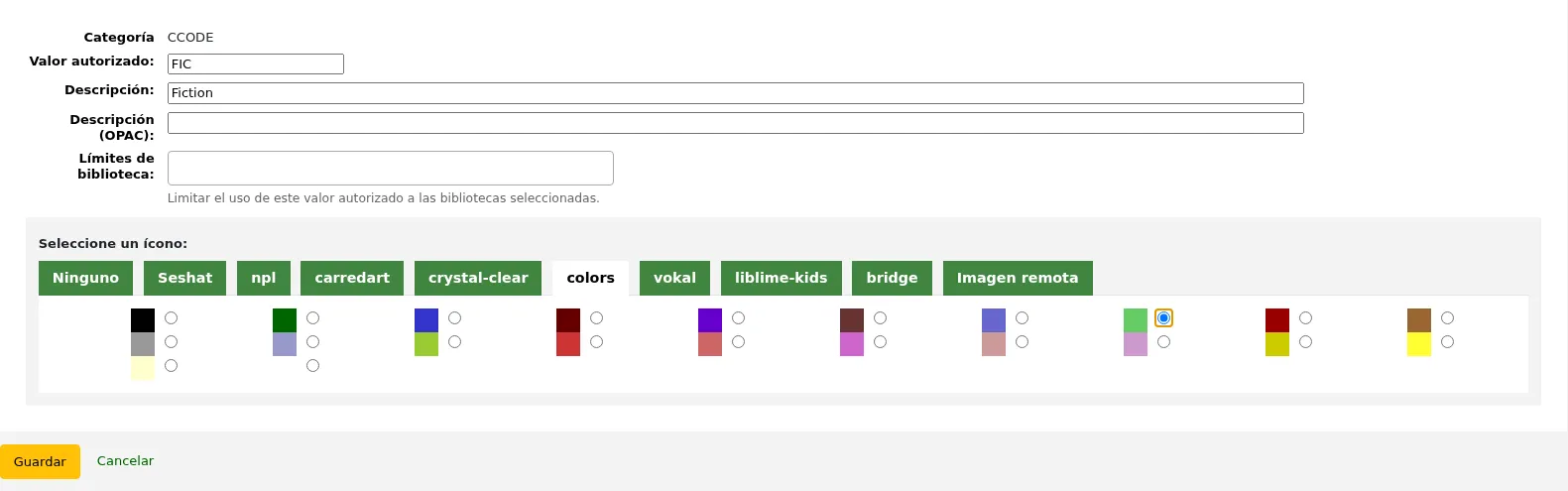Select radio button beside magenta swatch

880,342
